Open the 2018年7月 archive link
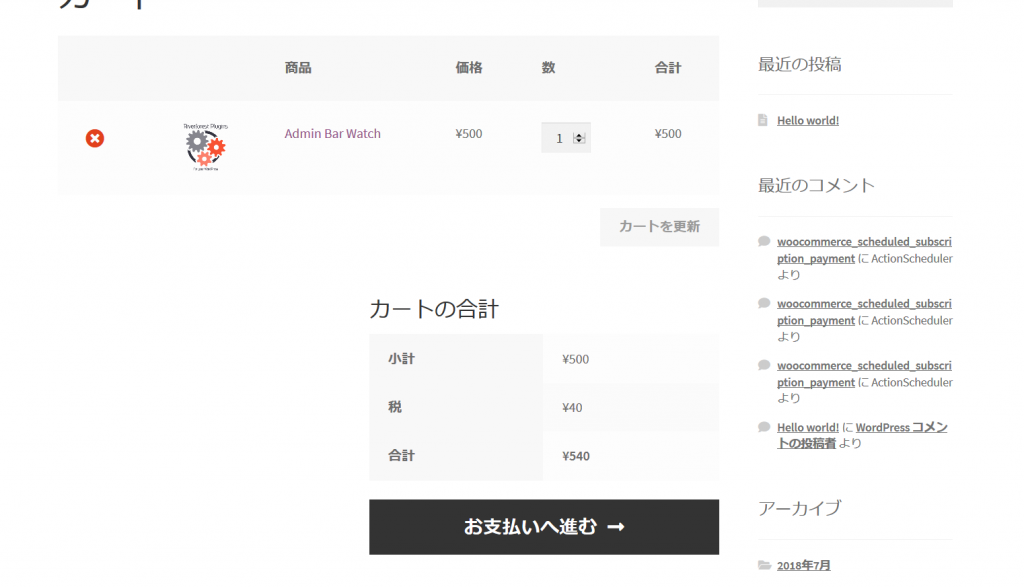Screen dimensions: 1024x587 click(x=804, y=565)
